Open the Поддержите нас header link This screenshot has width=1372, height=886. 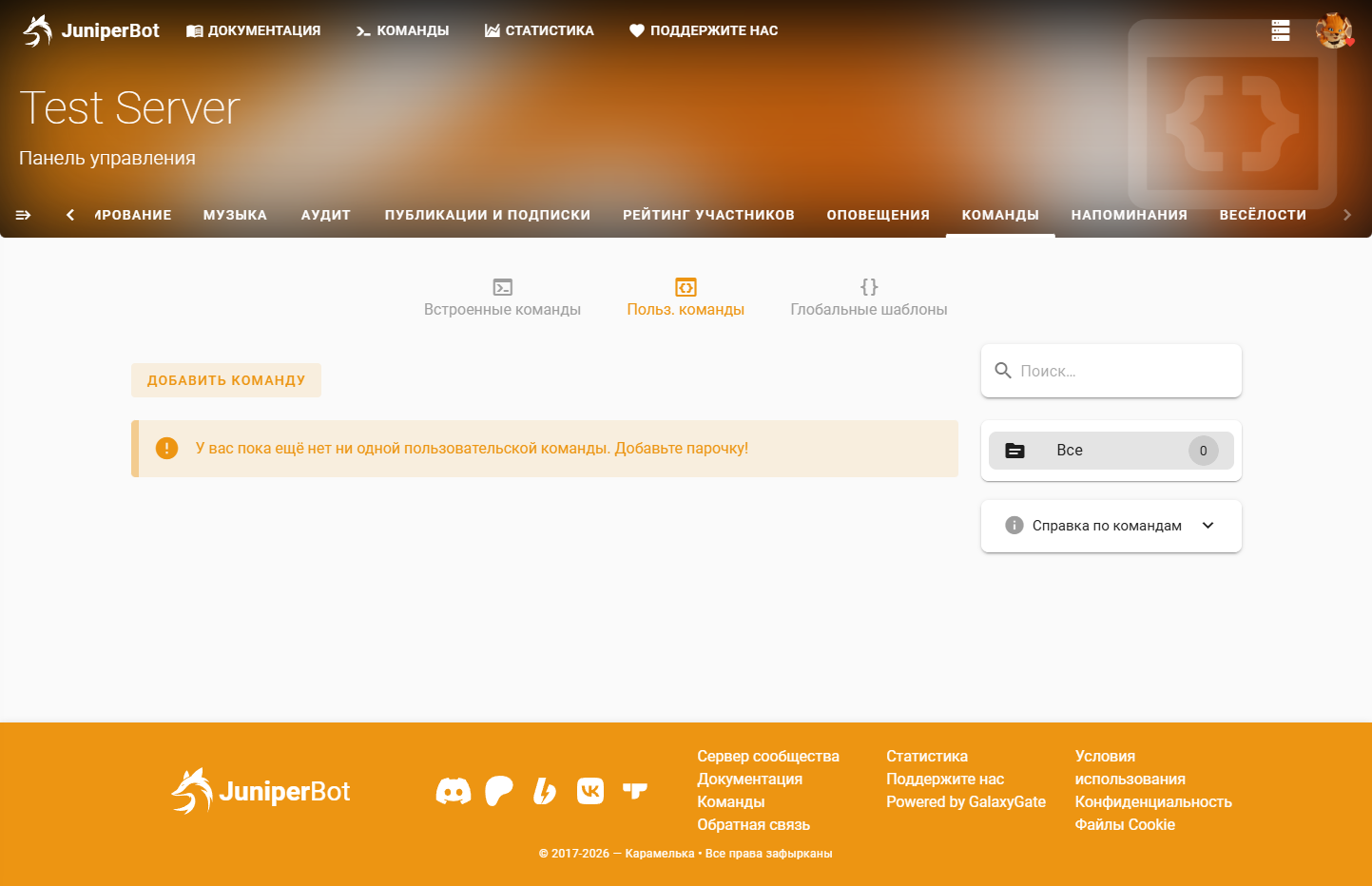pyautogui.click(x=704, y=30)
